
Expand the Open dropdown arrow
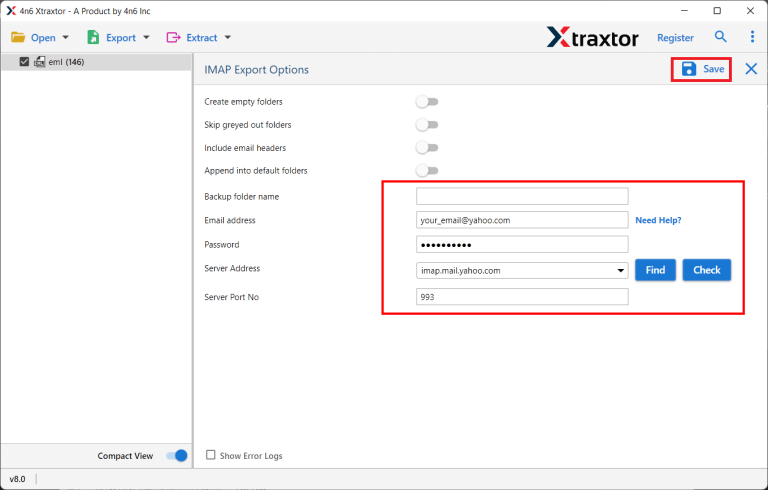click(66, 38)
